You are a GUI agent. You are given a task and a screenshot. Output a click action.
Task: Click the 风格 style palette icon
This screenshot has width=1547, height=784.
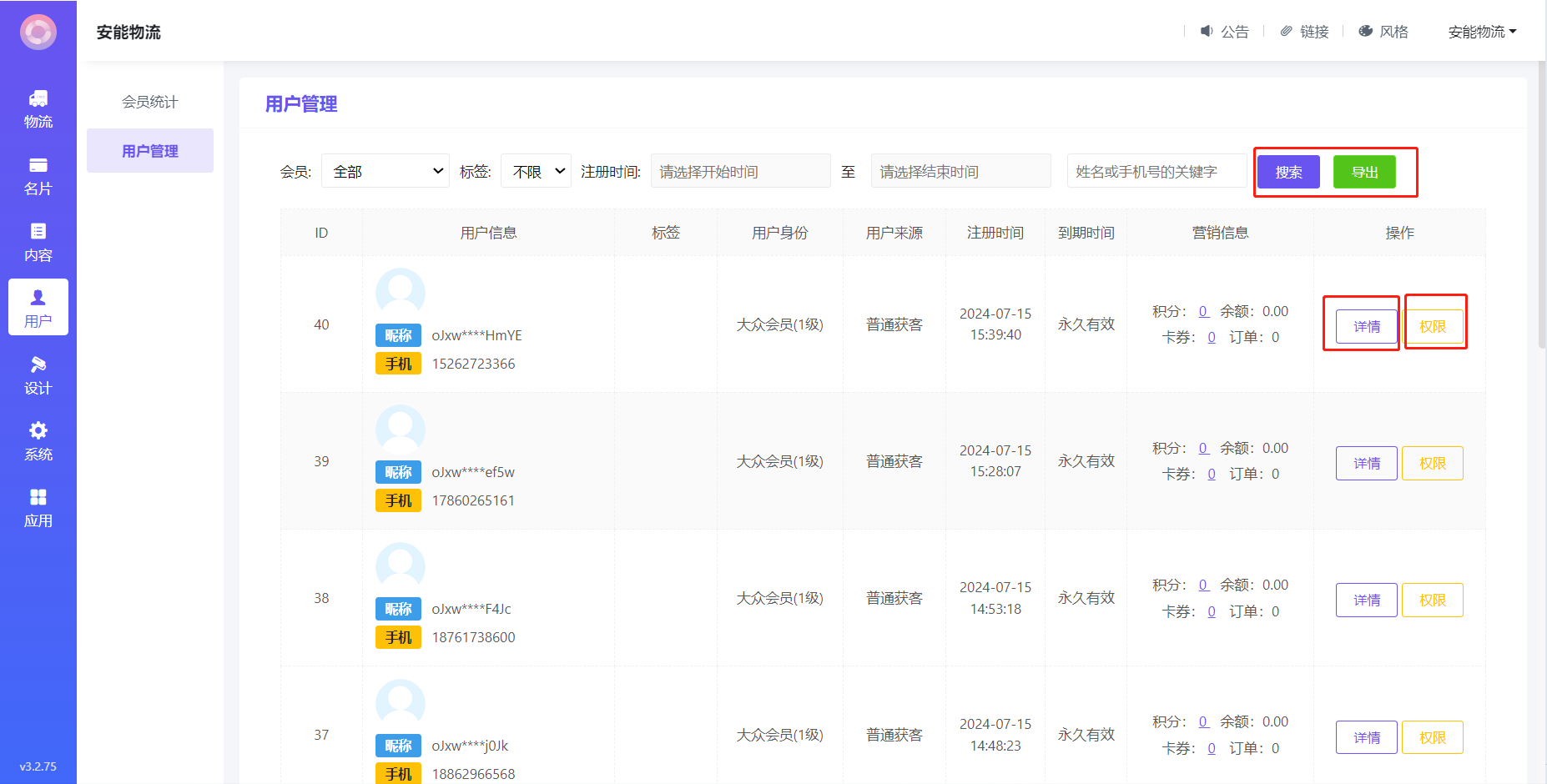1366,31
